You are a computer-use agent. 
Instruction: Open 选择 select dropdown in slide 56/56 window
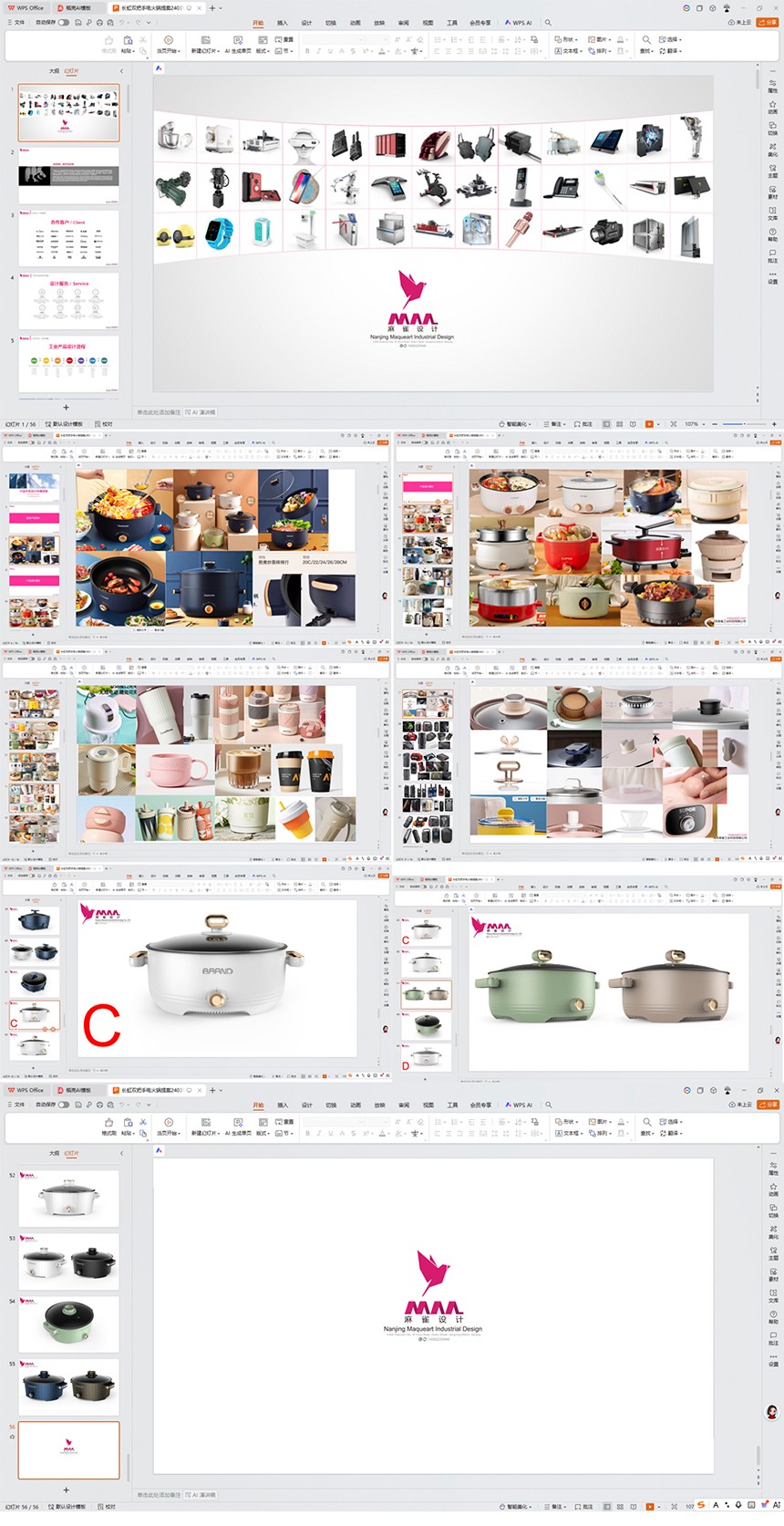point(673,1122)
